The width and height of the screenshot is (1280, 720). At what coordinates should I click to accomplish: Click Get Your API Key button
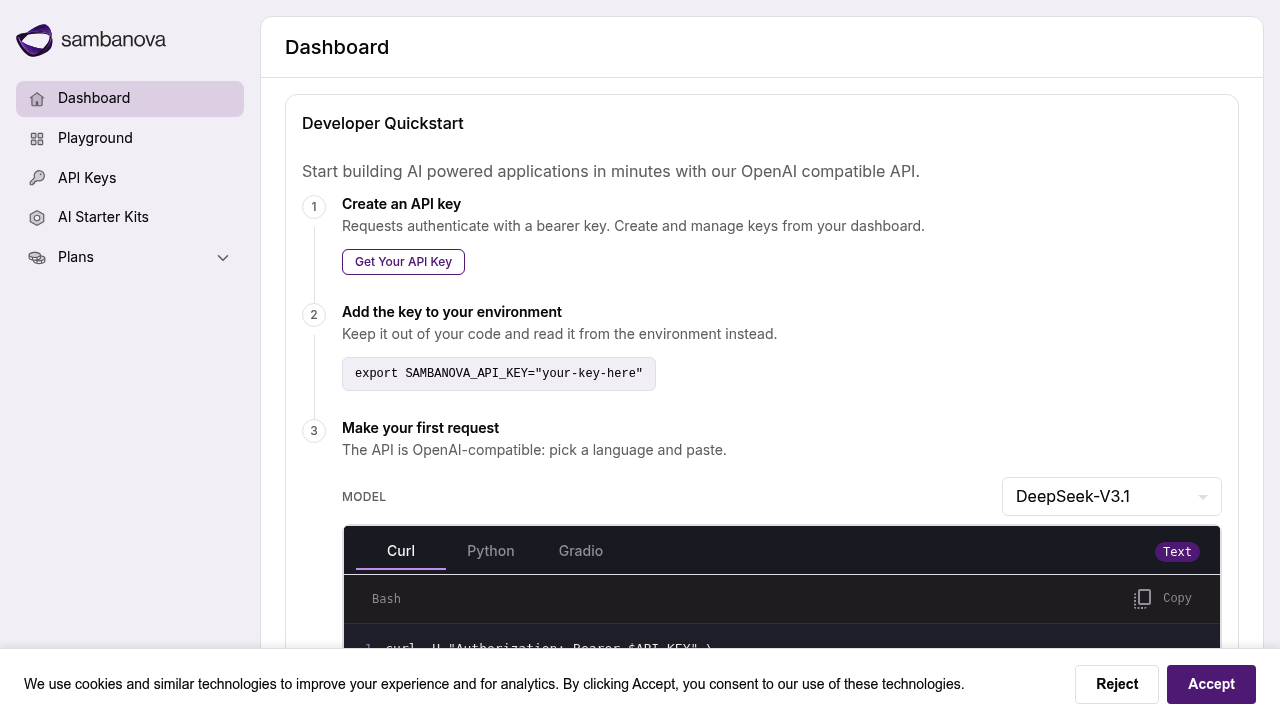coord(403,262)
